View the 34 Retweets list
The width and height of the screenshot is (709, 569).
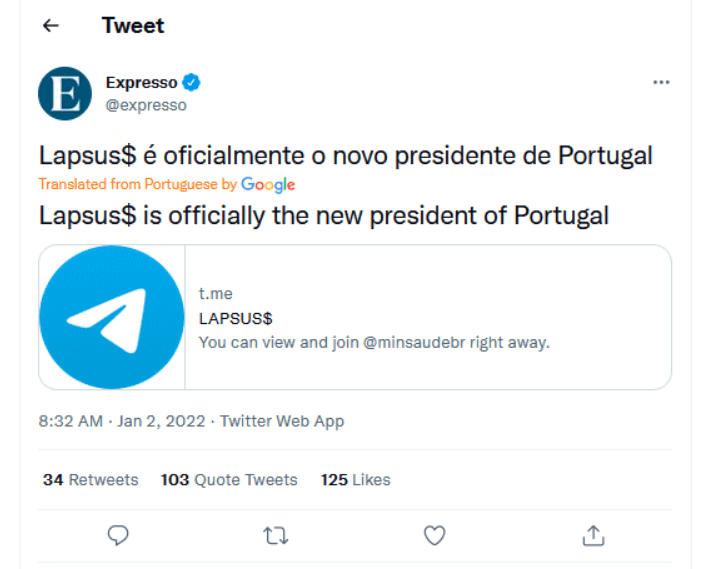[91, 479]
